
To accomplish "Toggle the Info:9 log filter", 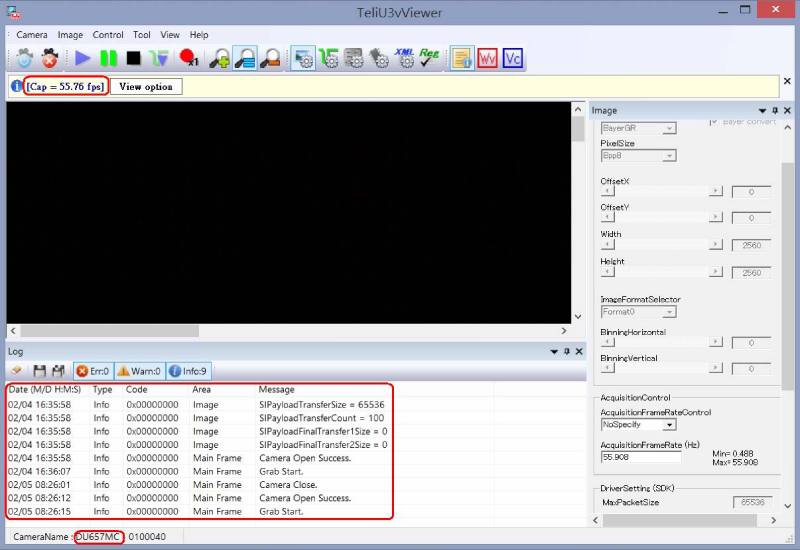I will (187, 371).
